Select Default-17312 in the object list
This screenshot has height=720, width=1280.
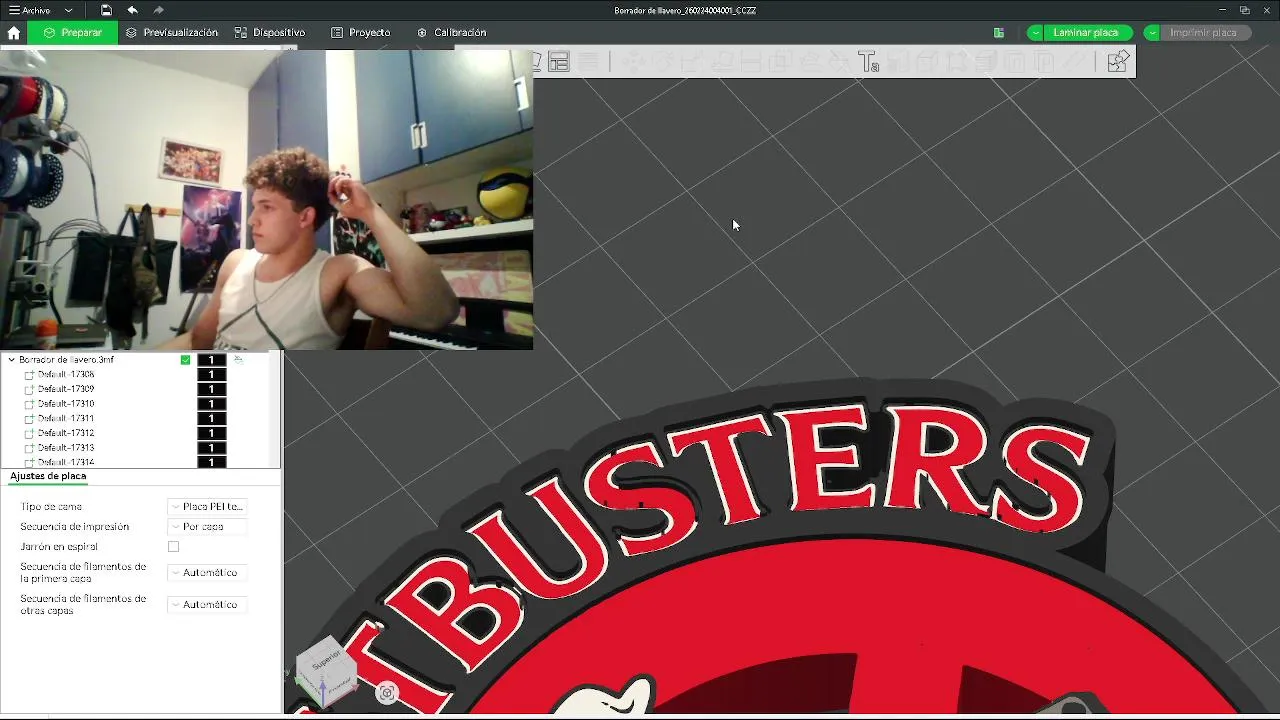[66, 433]
